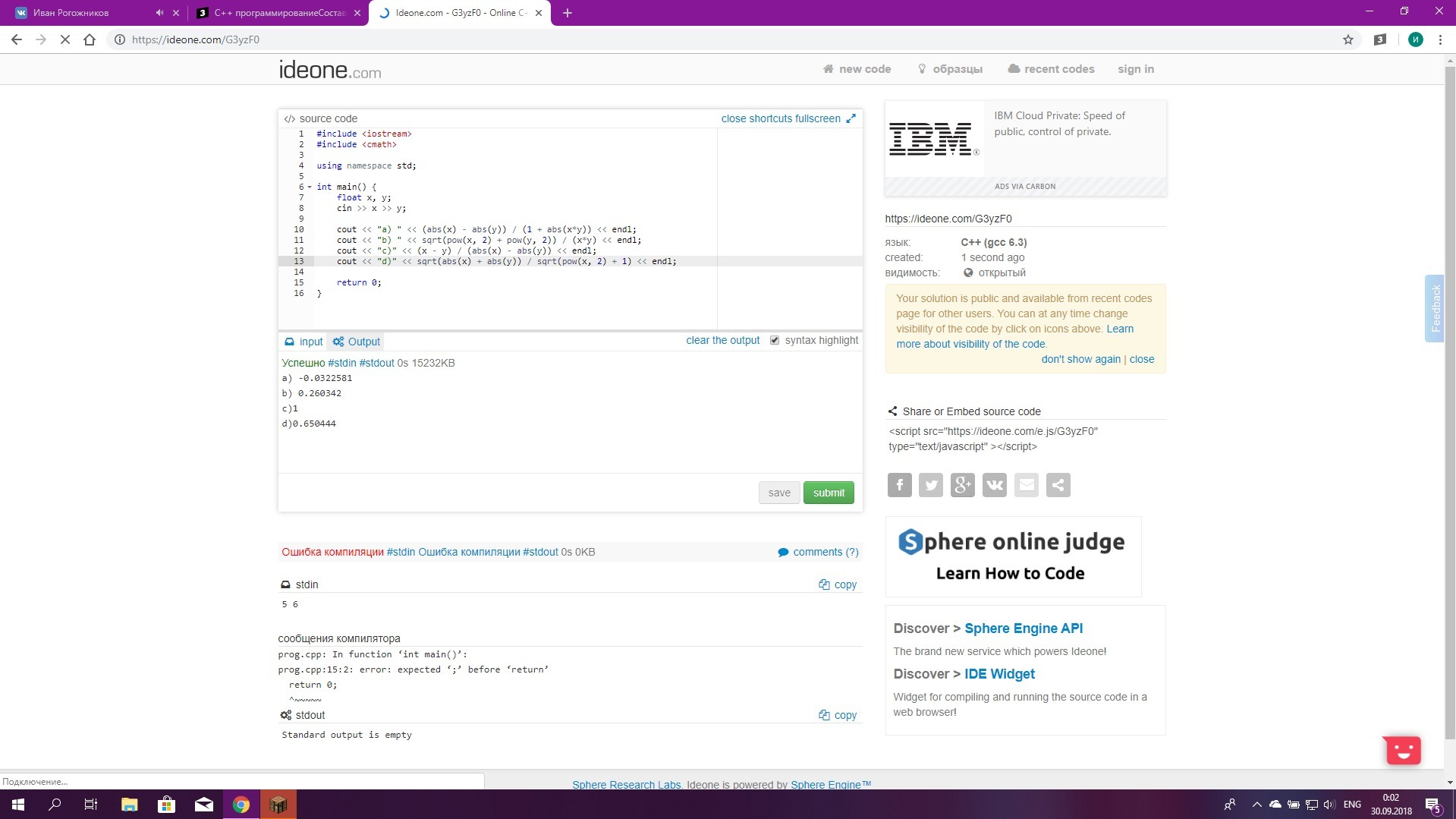Click Learn more about visibility link
This screenshot has width=1456, height=819.
[x=1014, y=336]
